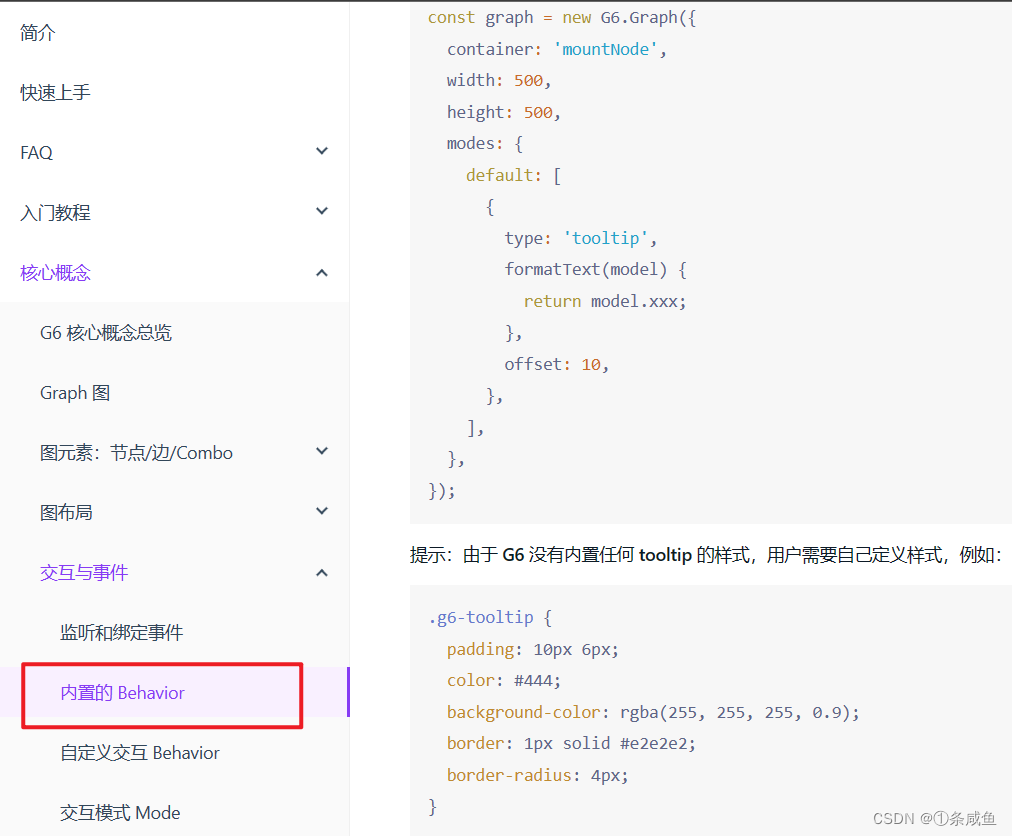Viewport: 1012px width, 836px height.
Task: Open the 入门教程 menu label
Action: coord(56,212)
